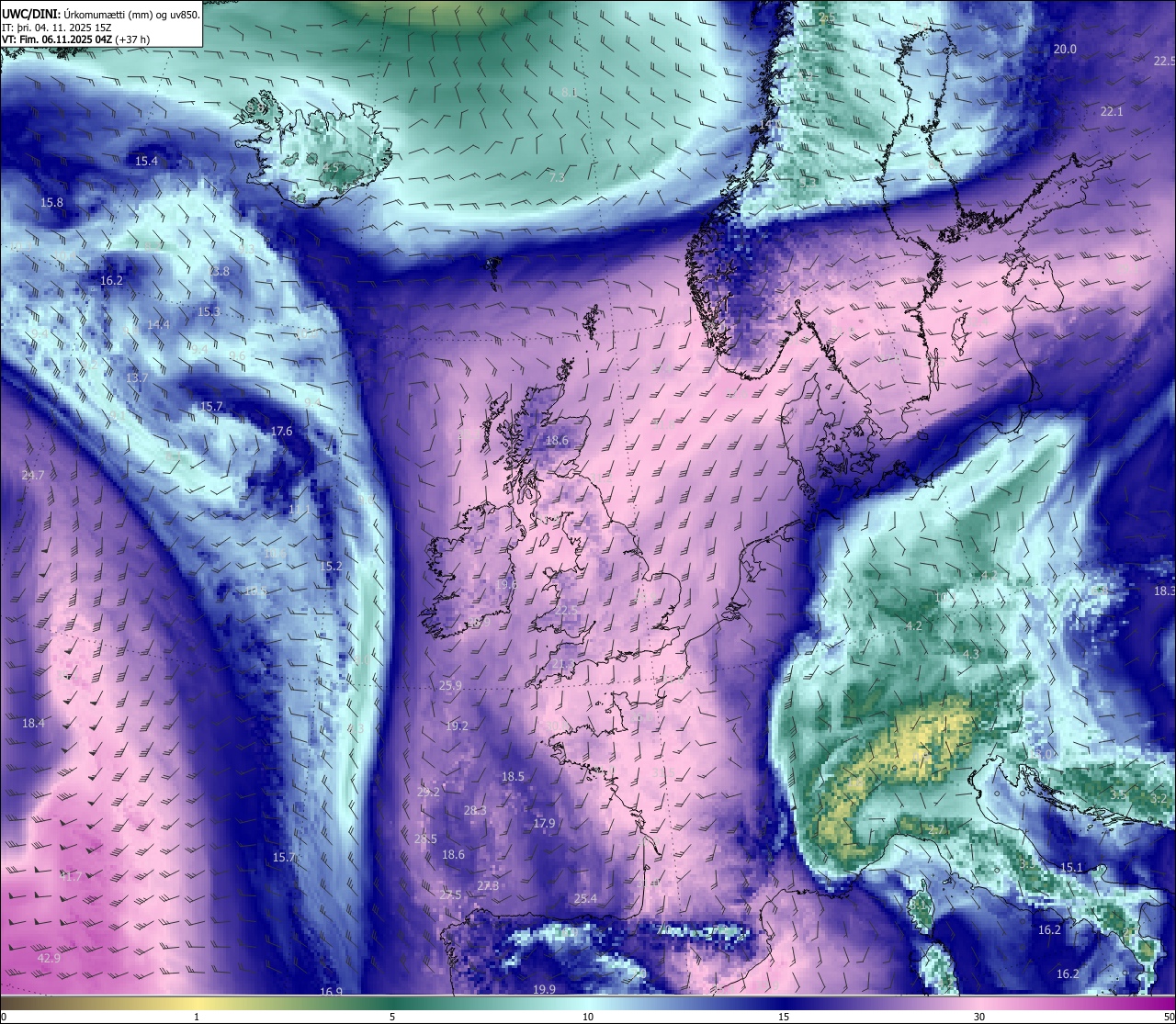Click the 16.9 value label
The image size is (1176, 1024).
coord(331,992)
